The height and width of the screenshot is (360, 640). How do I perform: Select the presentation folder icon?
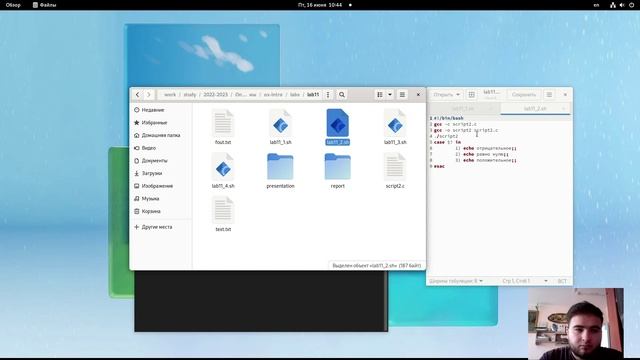280,167
